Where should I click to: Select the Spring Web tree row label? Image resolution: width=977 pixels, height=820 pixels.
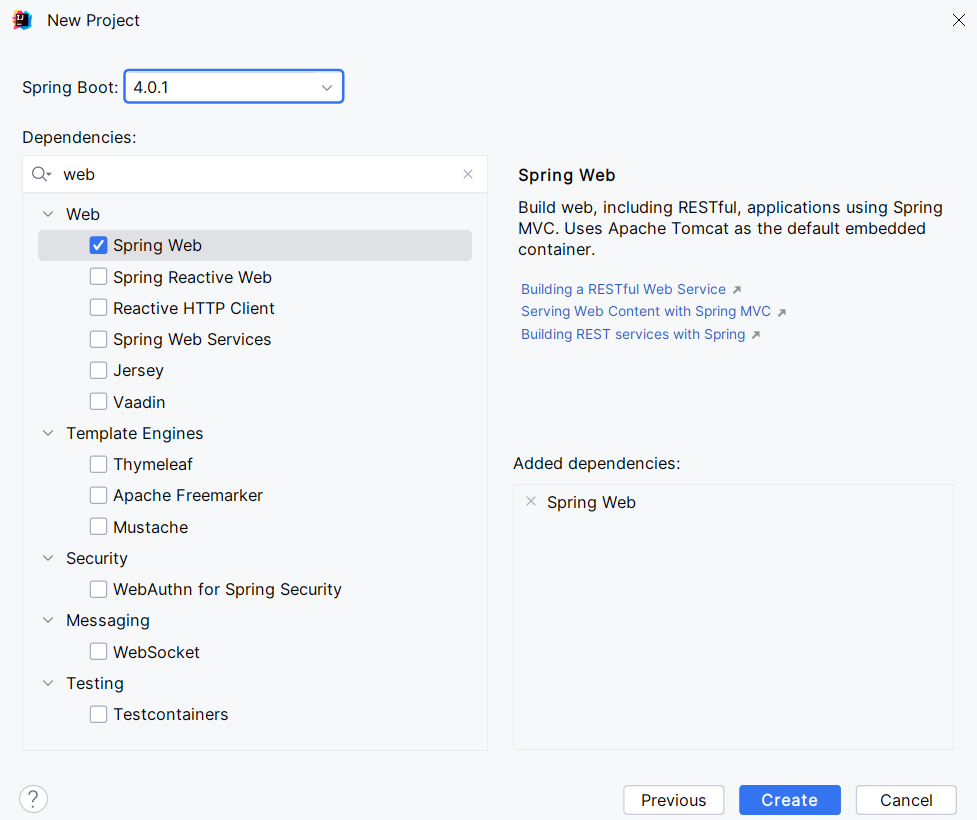tap(157, 245)
